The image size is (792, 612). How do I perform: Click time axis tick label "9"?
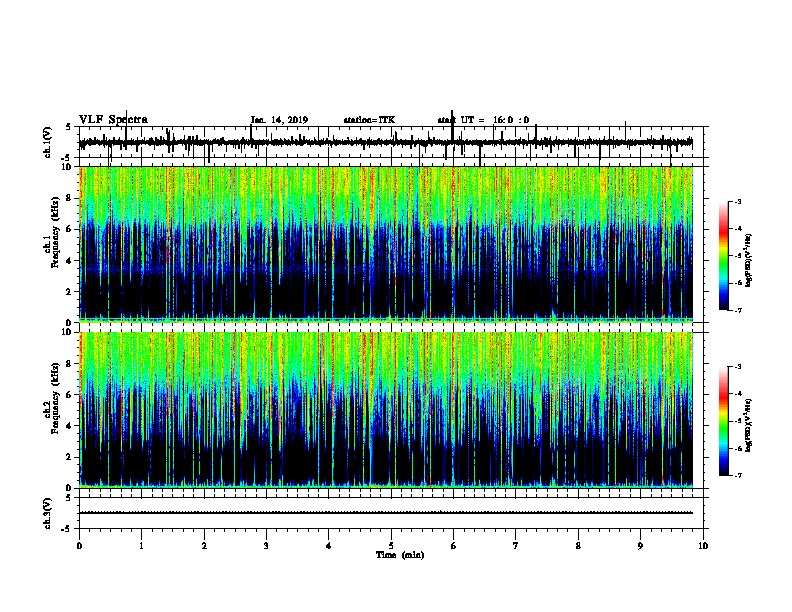[x=640, y=546]
